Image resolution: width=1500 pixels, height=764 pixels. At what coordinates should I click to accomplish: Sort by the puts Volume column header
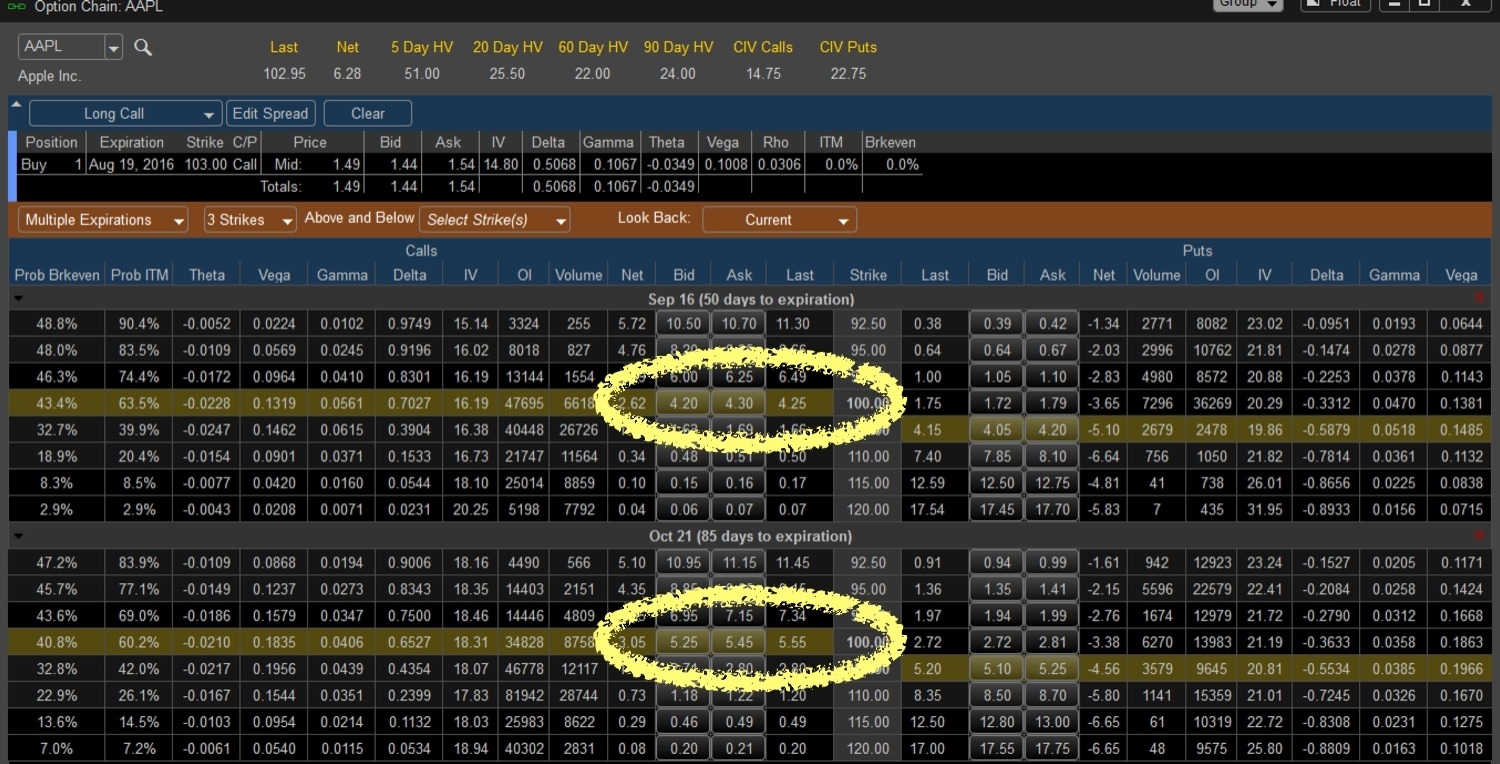[x=1157, y=275]
